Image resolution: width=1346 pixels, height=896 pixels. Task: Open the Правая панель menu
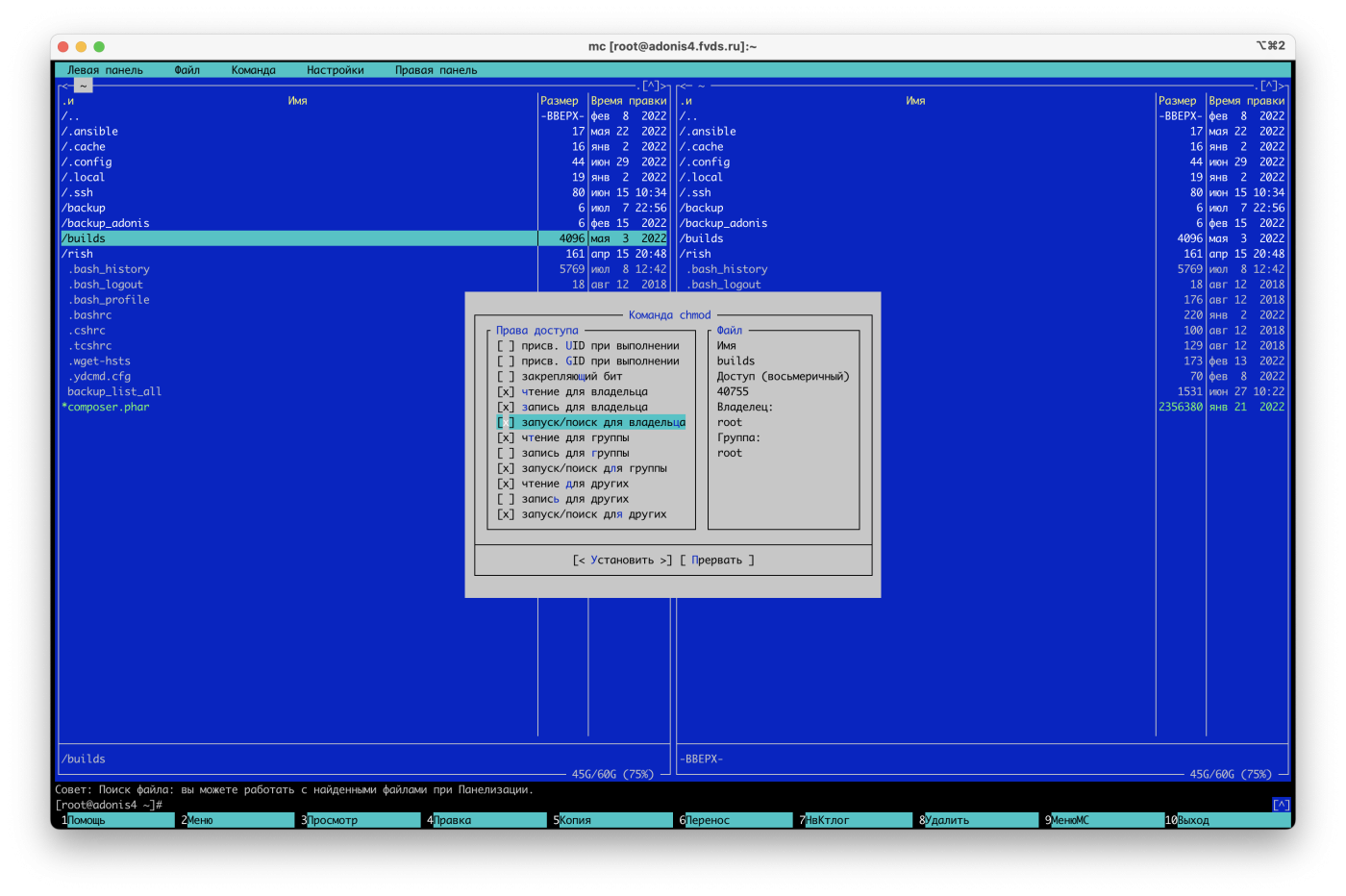pos(436,70)
